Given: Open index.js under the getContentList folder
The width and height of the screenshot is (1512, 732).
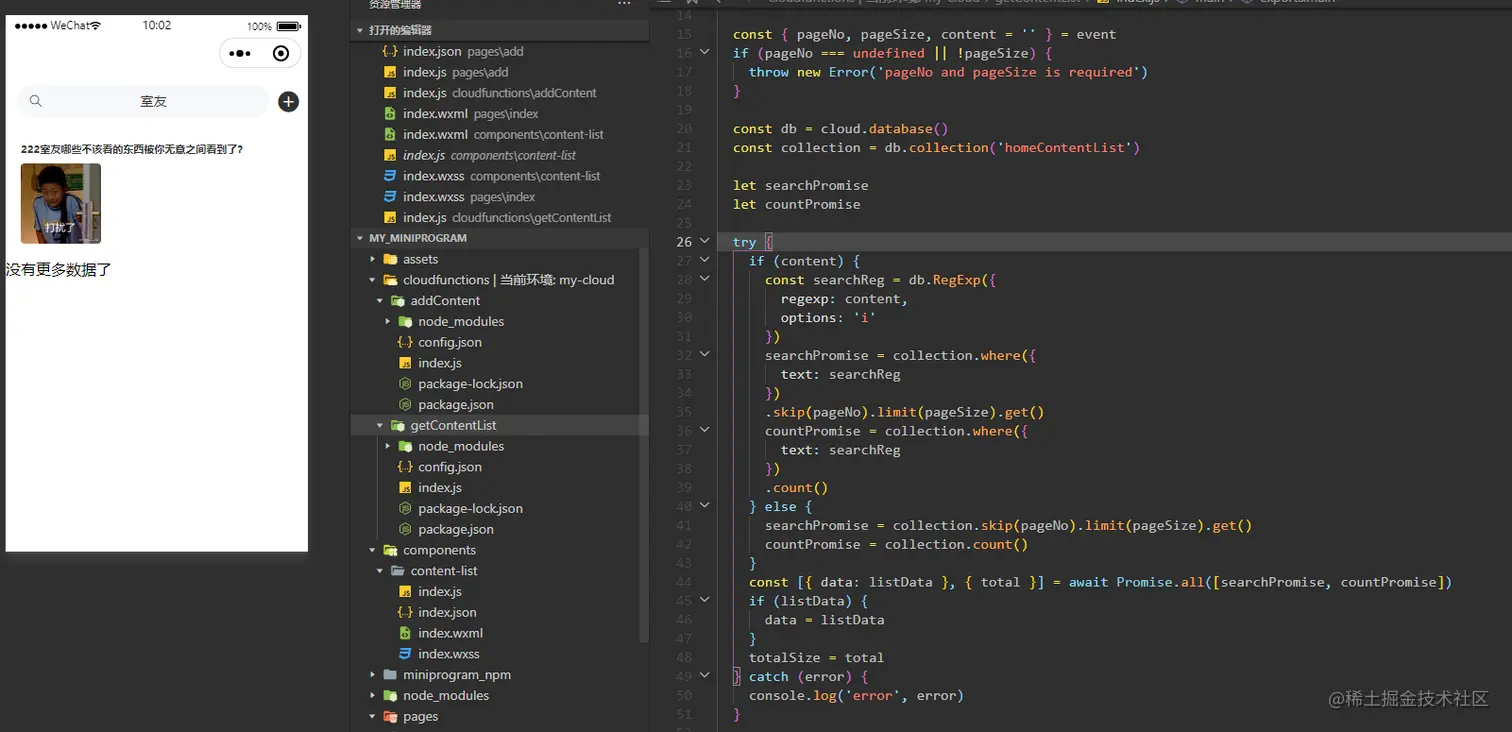Looking at the screenshot, I should tap(439, 488).
